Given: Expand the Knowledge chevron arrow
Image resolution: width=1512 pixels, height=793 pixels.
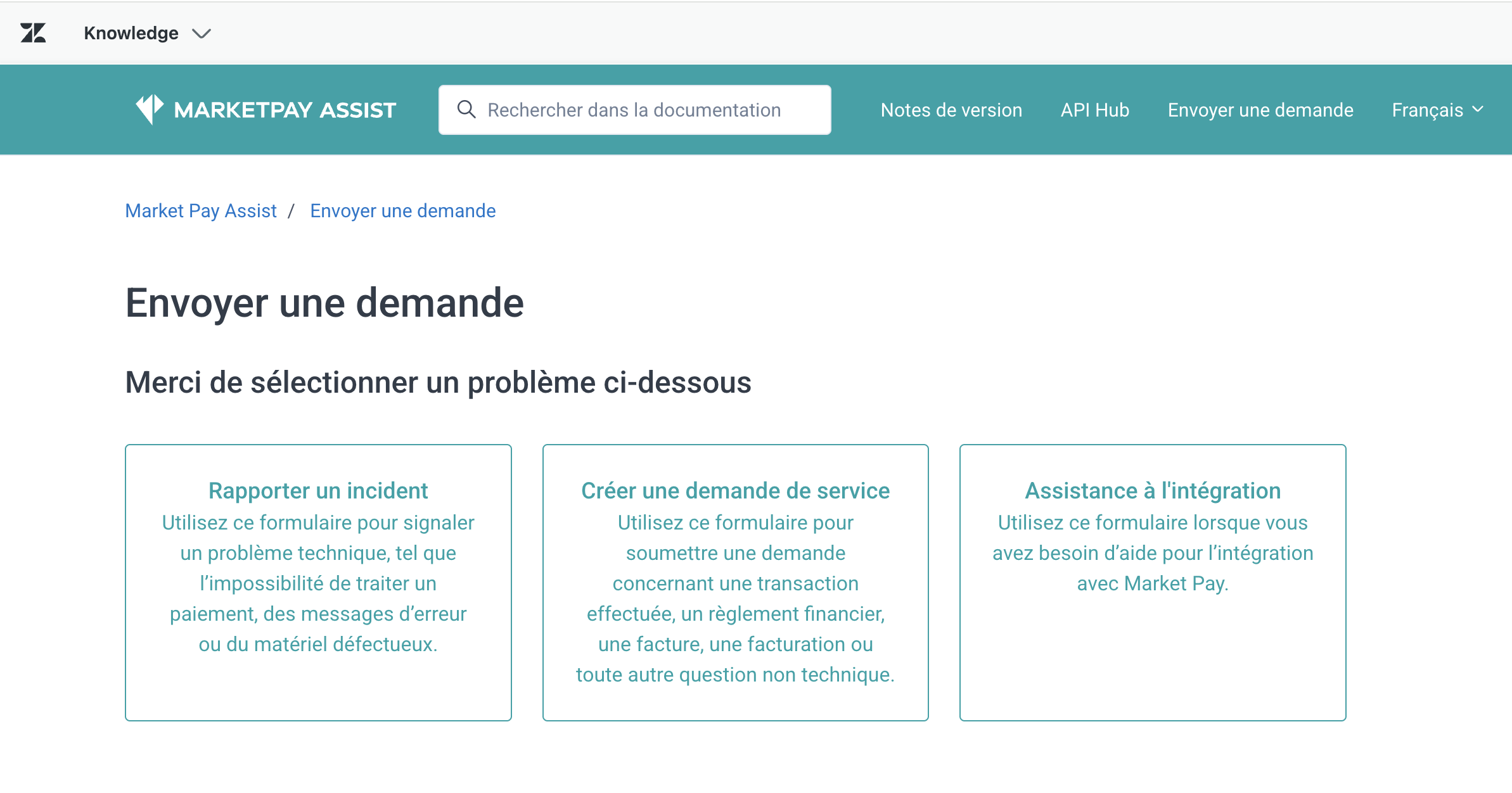Looking at the screenshot, I should tap(202, 34).
